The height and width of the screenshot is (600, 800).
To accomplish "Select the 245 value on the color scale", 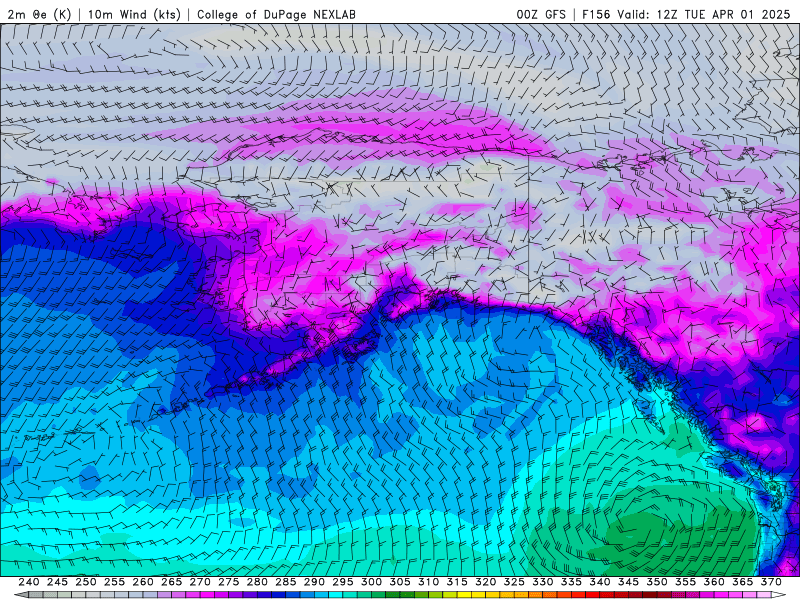I will tap(57, 582).
